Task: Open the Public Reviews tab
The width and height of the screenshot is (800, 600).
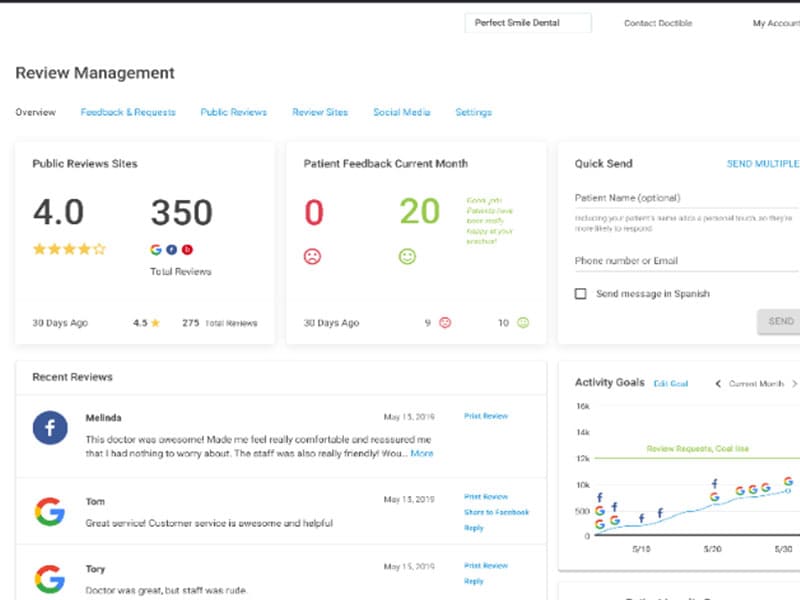Action: [233, 112]
